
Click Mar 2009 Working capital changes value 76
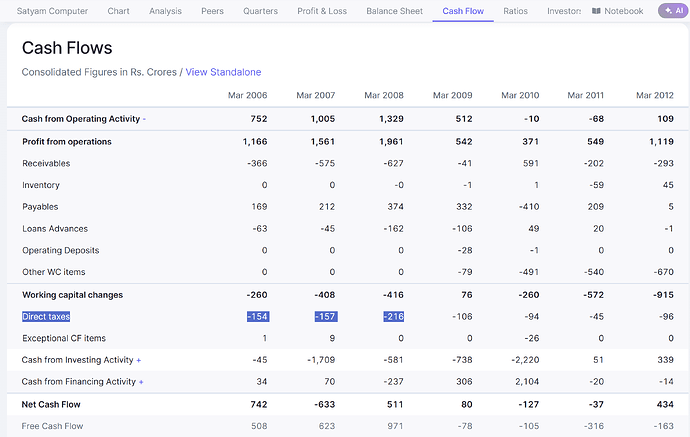click(467, 295)
